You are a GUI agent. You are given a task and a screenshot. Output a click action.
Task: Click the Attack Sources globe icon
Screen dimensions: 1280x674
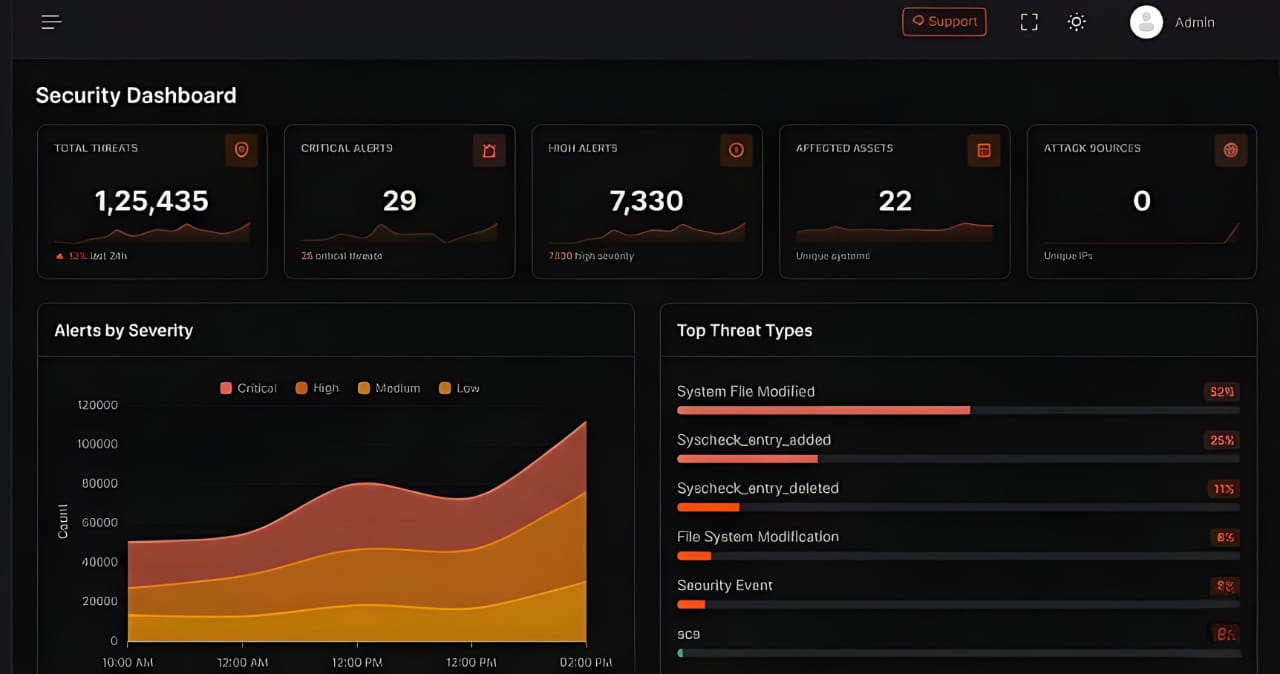point(1231,150)
